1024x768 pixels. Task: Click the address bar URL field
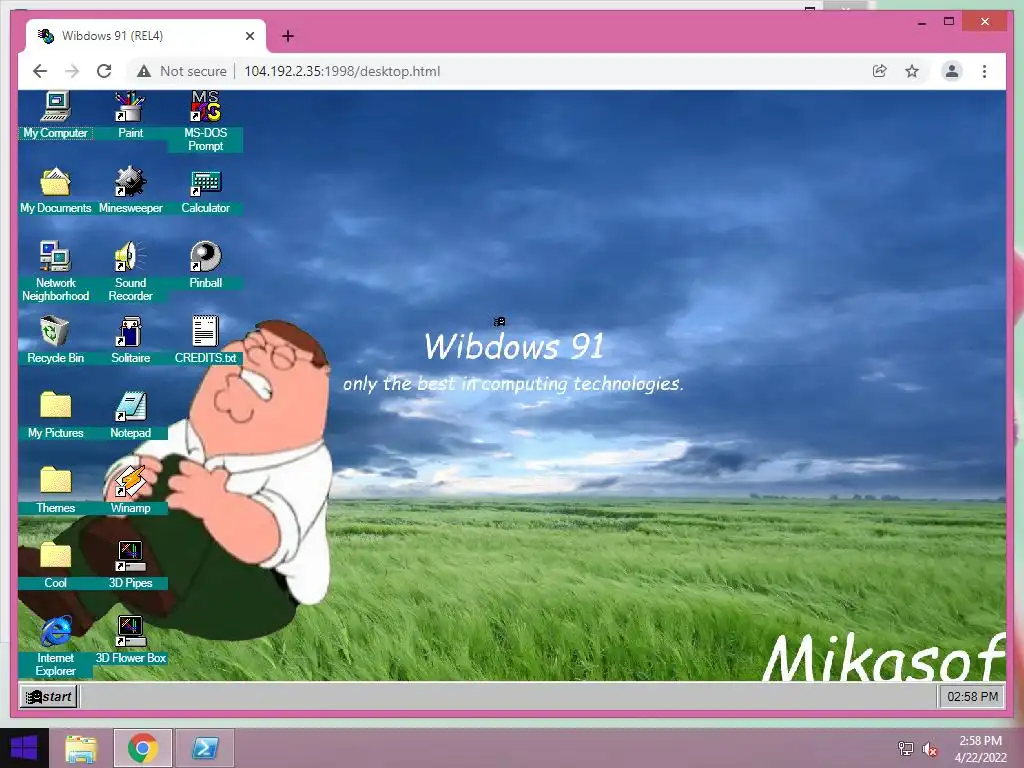click(342, 71)
